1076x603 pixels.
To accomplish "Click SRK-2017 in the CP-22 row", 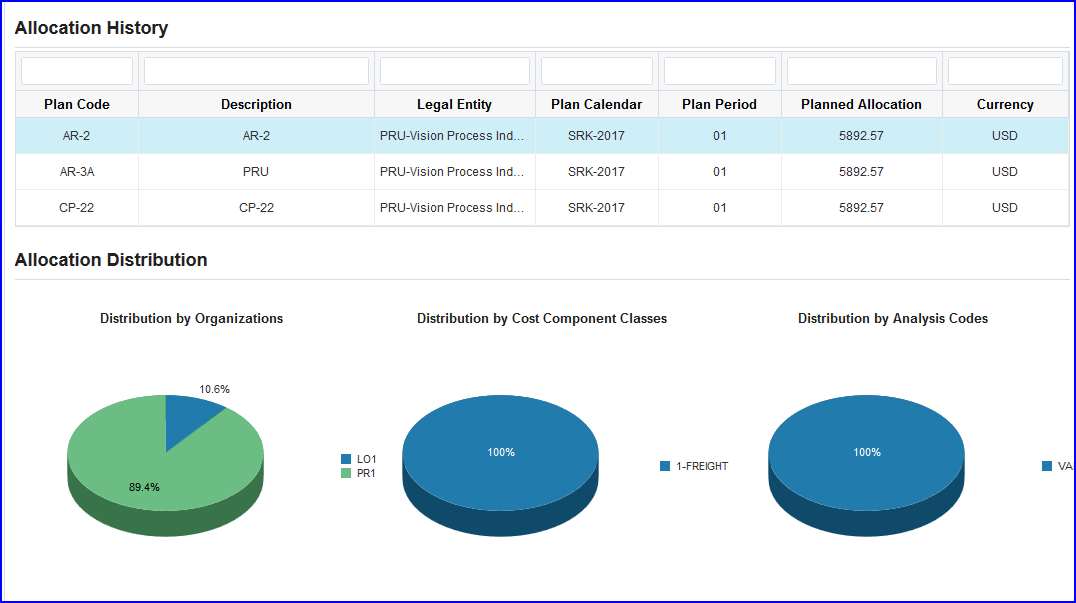I will point(596,208).
